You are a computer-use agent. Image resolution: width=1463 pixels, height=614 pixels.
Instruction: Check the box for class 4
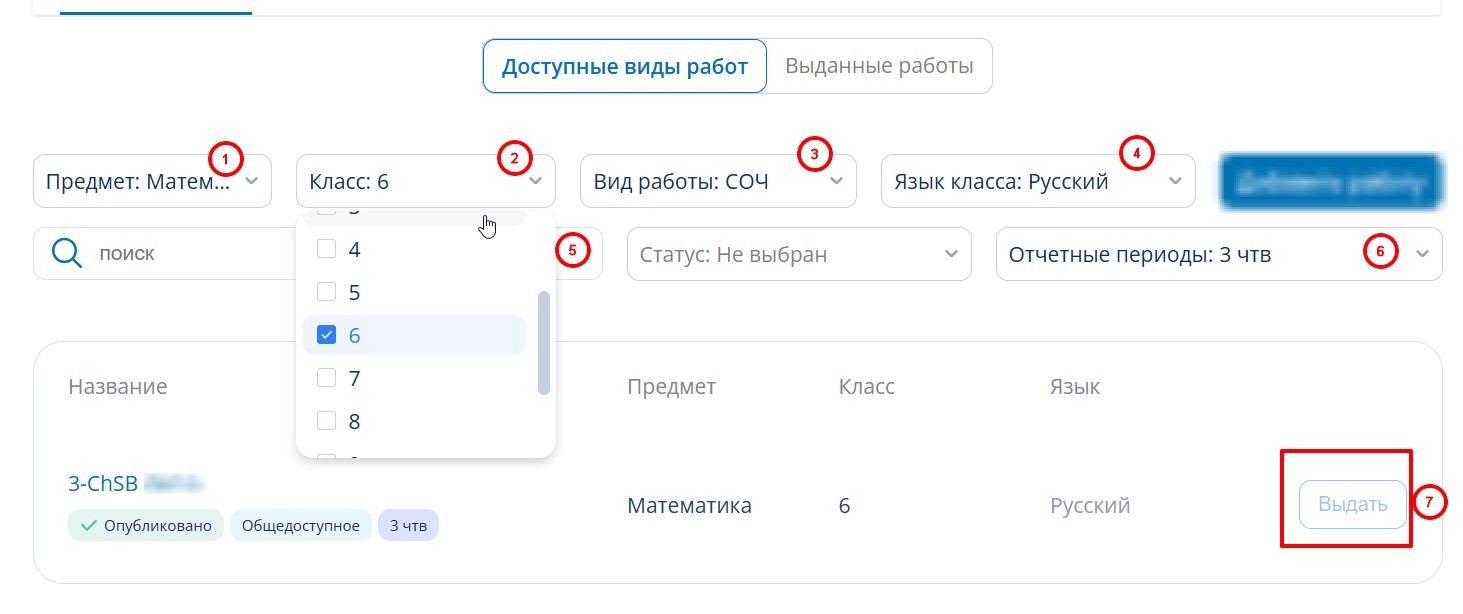click(326, 249)
